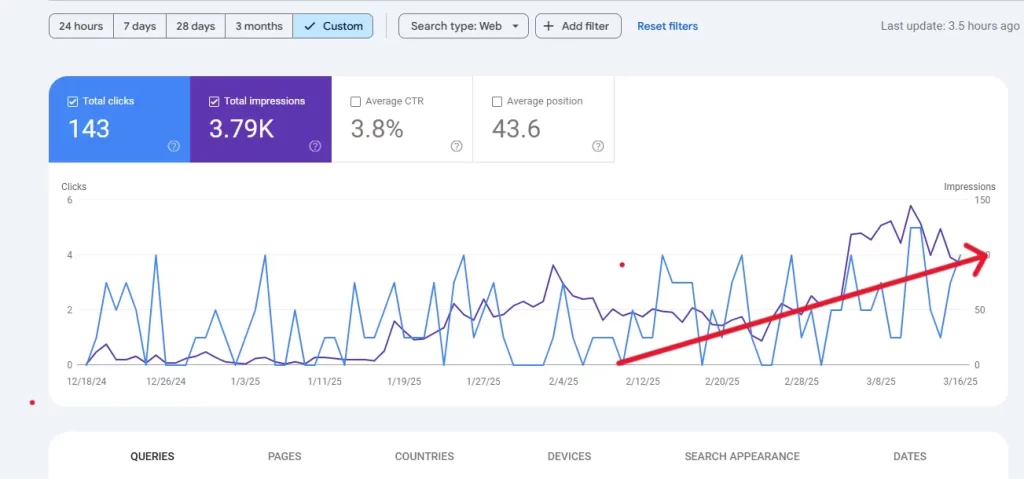Choose the 3 months date range
1024x479 pixels.
tap(259, 26)
